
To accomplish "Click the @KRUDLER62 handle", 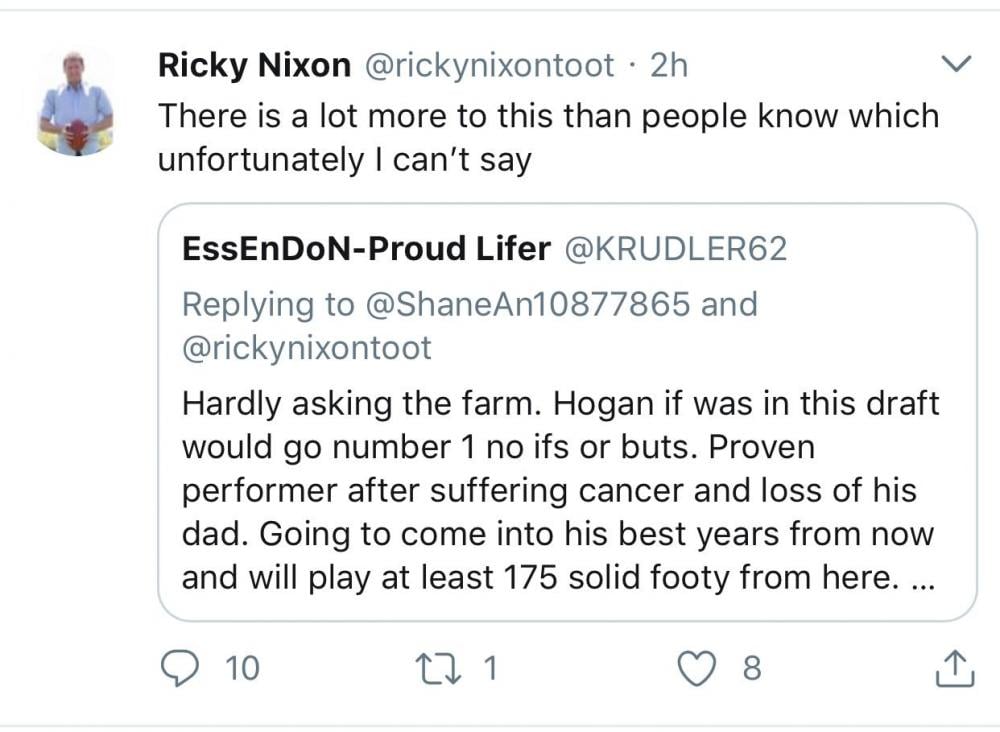I will 677,249.
